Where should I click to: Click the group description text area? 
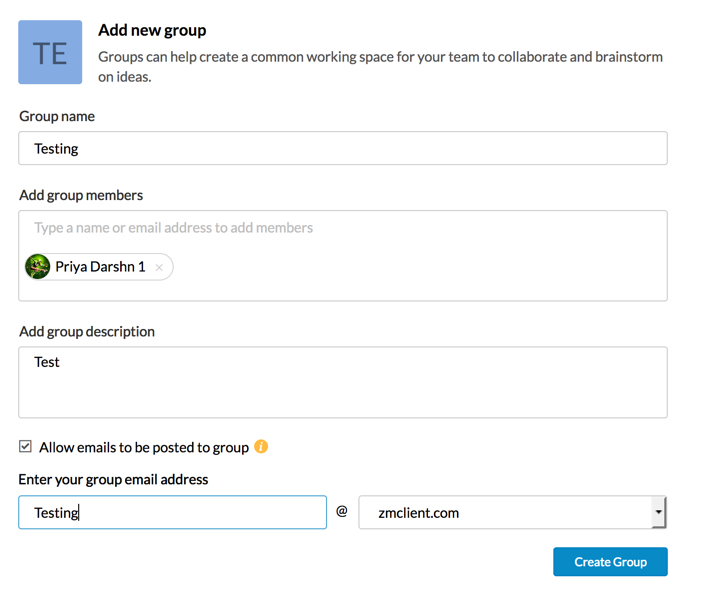(342, 382)
